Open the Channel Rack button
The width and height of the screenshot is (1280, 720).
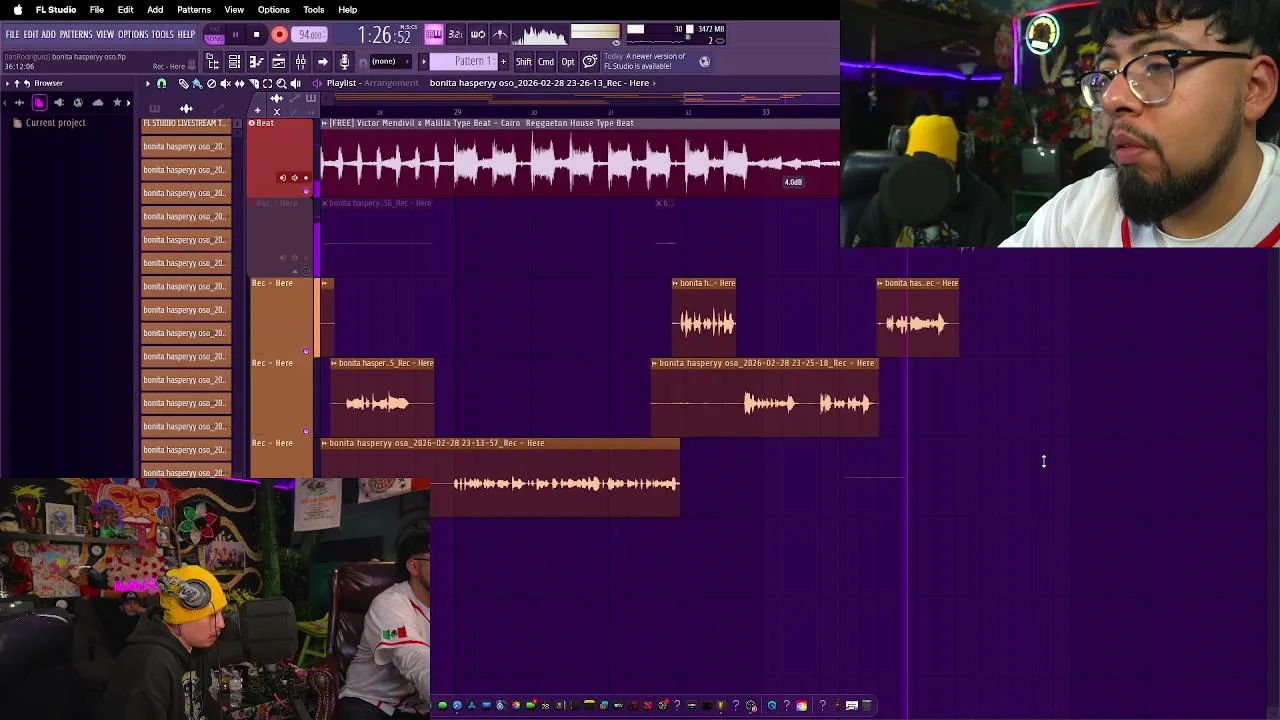(x=235, y=62)
